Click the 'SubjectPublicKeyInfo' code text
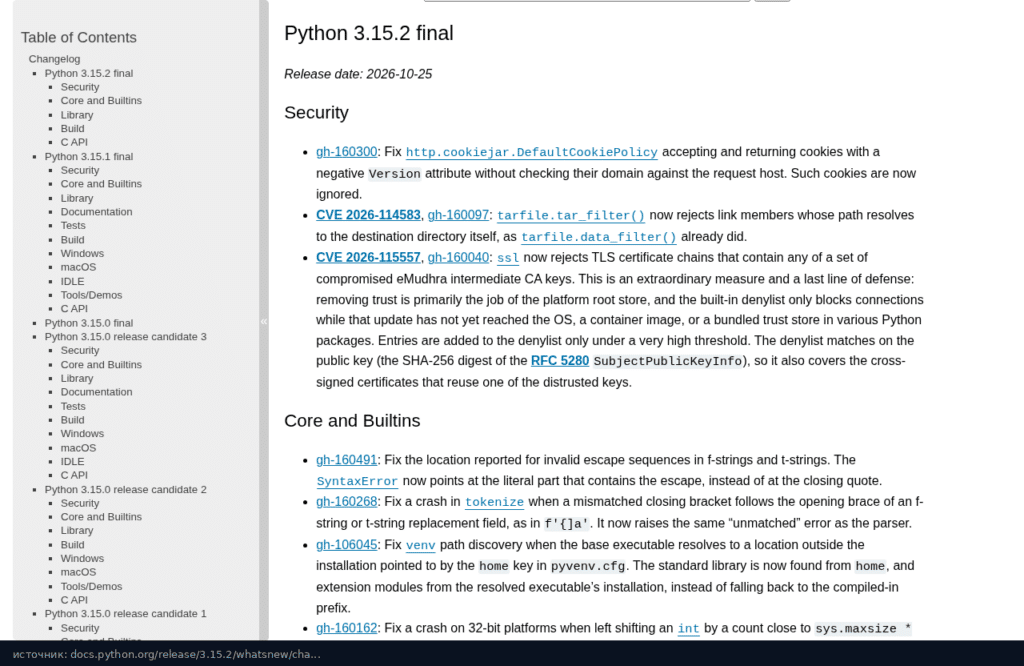The width and height of the screenshot is (1024, 666). point(667,361)
